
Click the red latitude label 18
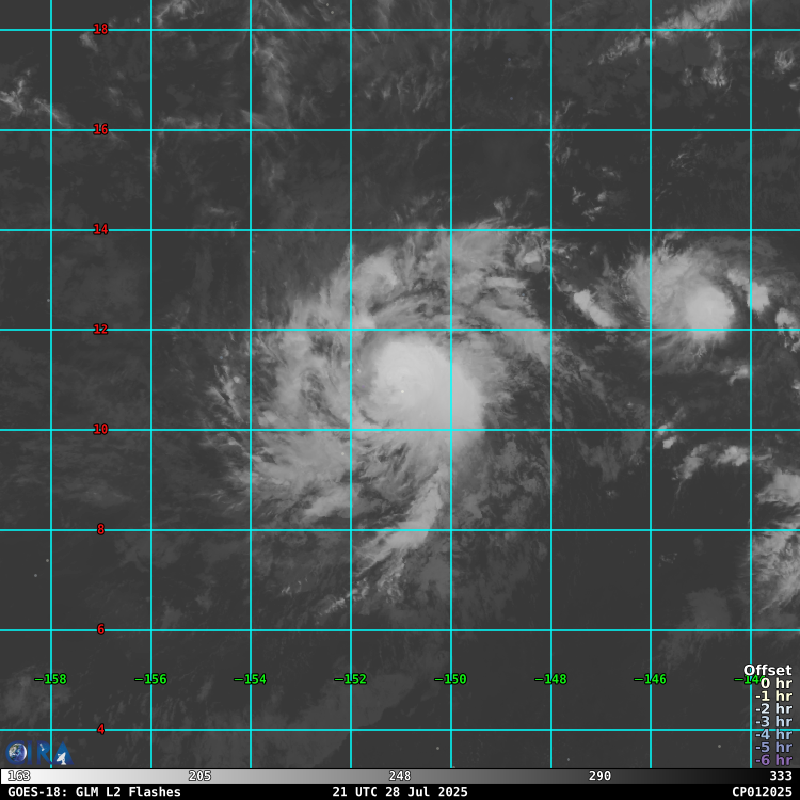pyautogui.click(x=101, y=29)
